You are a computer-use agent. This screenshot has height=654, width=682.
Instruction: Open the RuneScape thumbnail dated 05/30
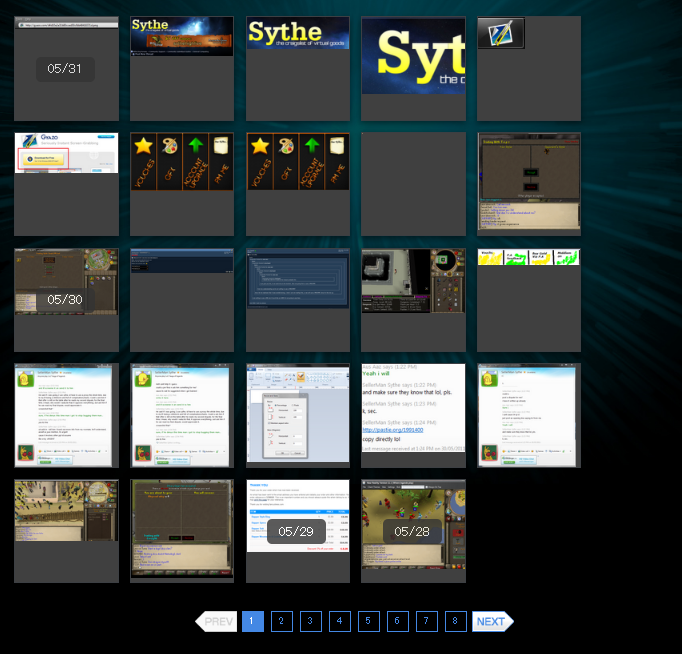click(66, 300)
